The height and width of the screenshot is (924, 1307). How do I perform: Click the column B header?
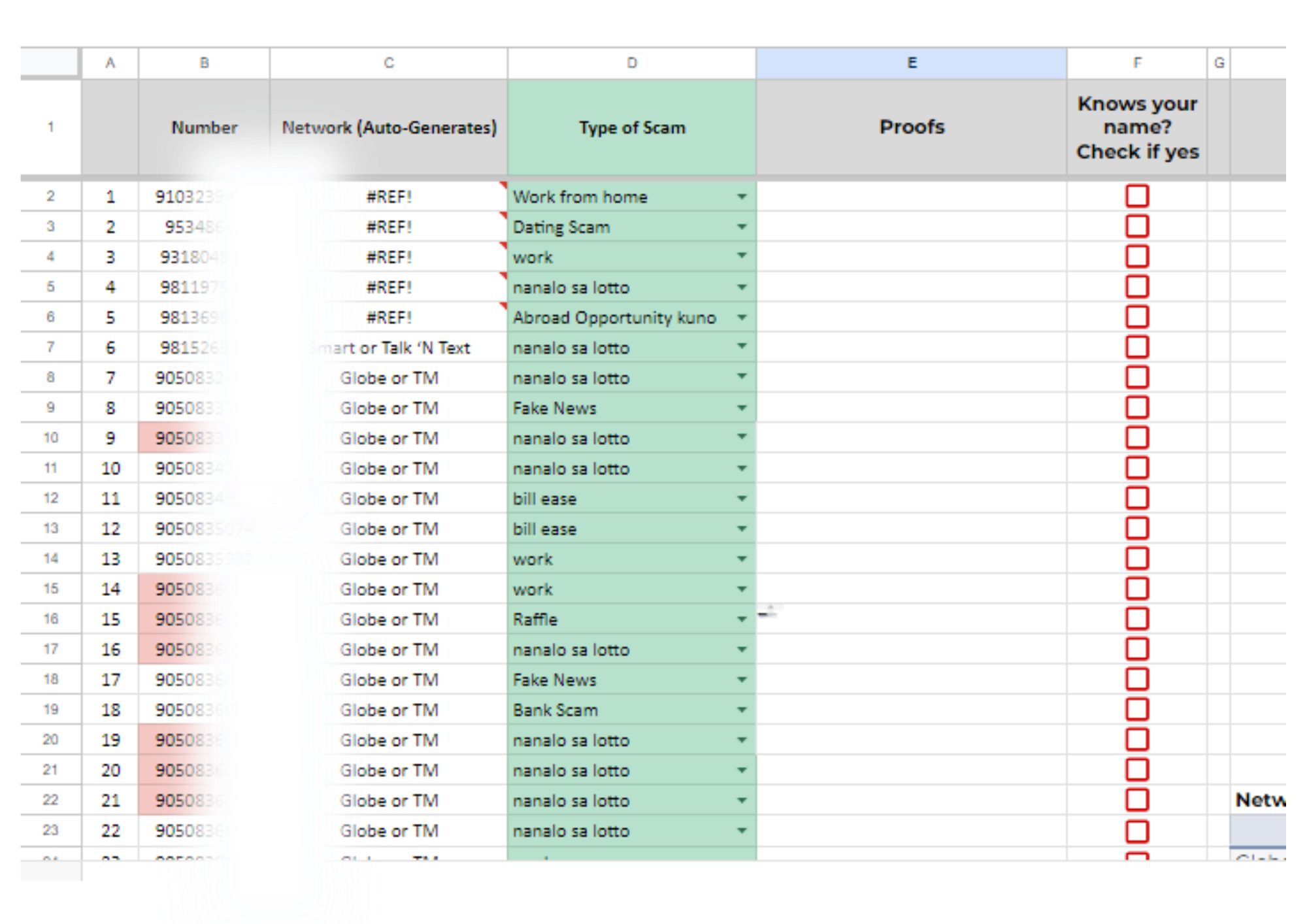click(x=204, y=63)
